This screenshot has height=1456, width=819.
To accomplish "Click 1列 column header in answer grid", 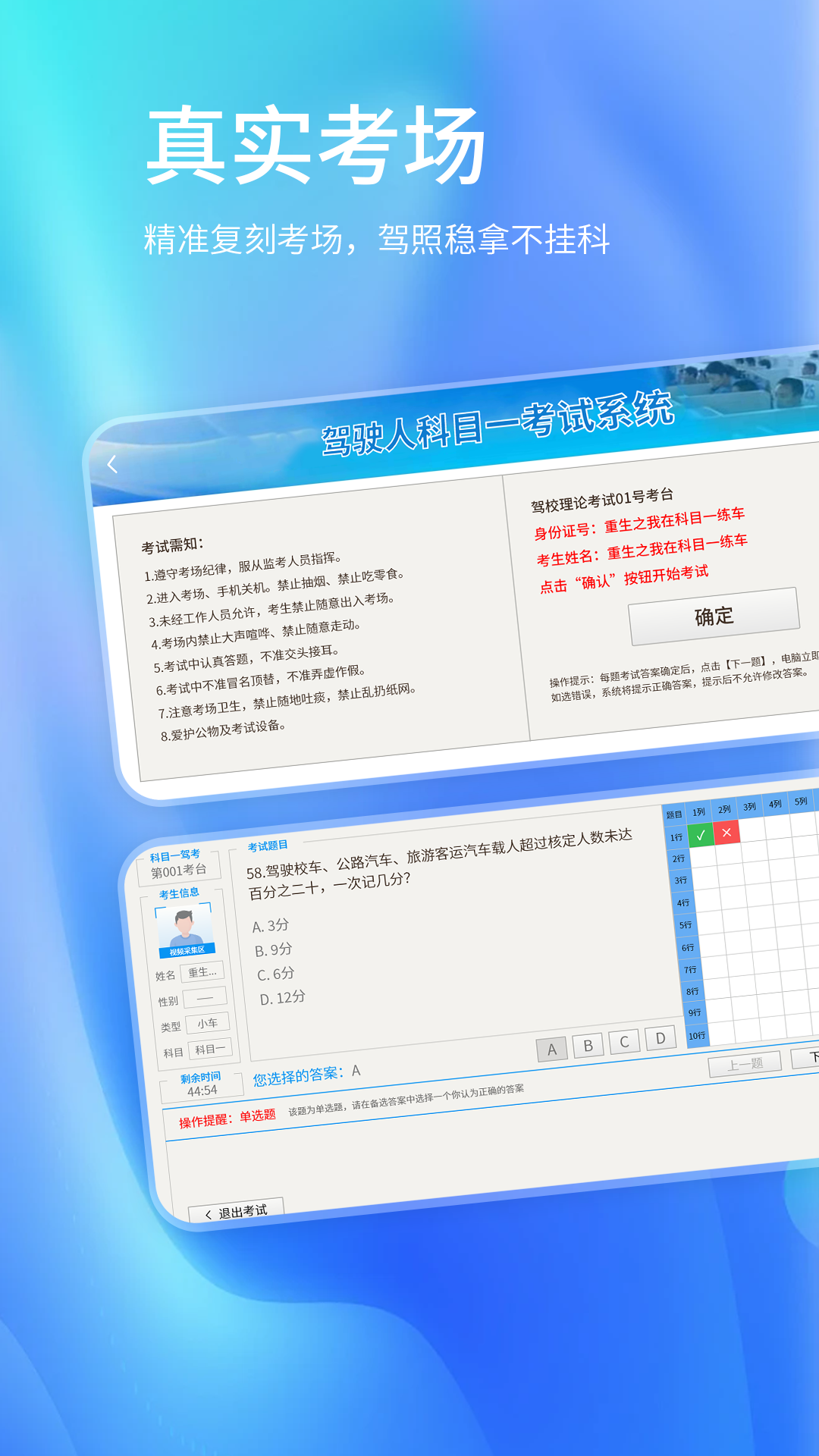I will coord(699,811).
